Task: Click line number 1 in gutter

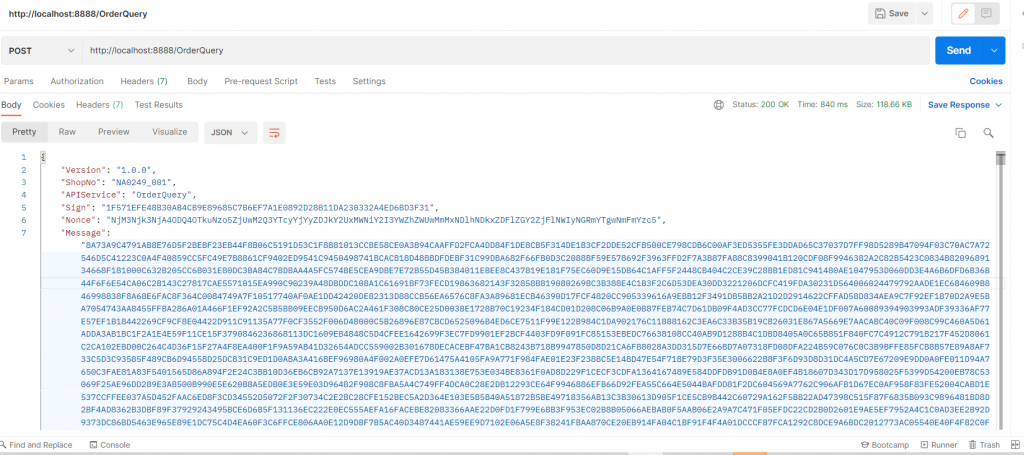Action: [x=24, y=158]
